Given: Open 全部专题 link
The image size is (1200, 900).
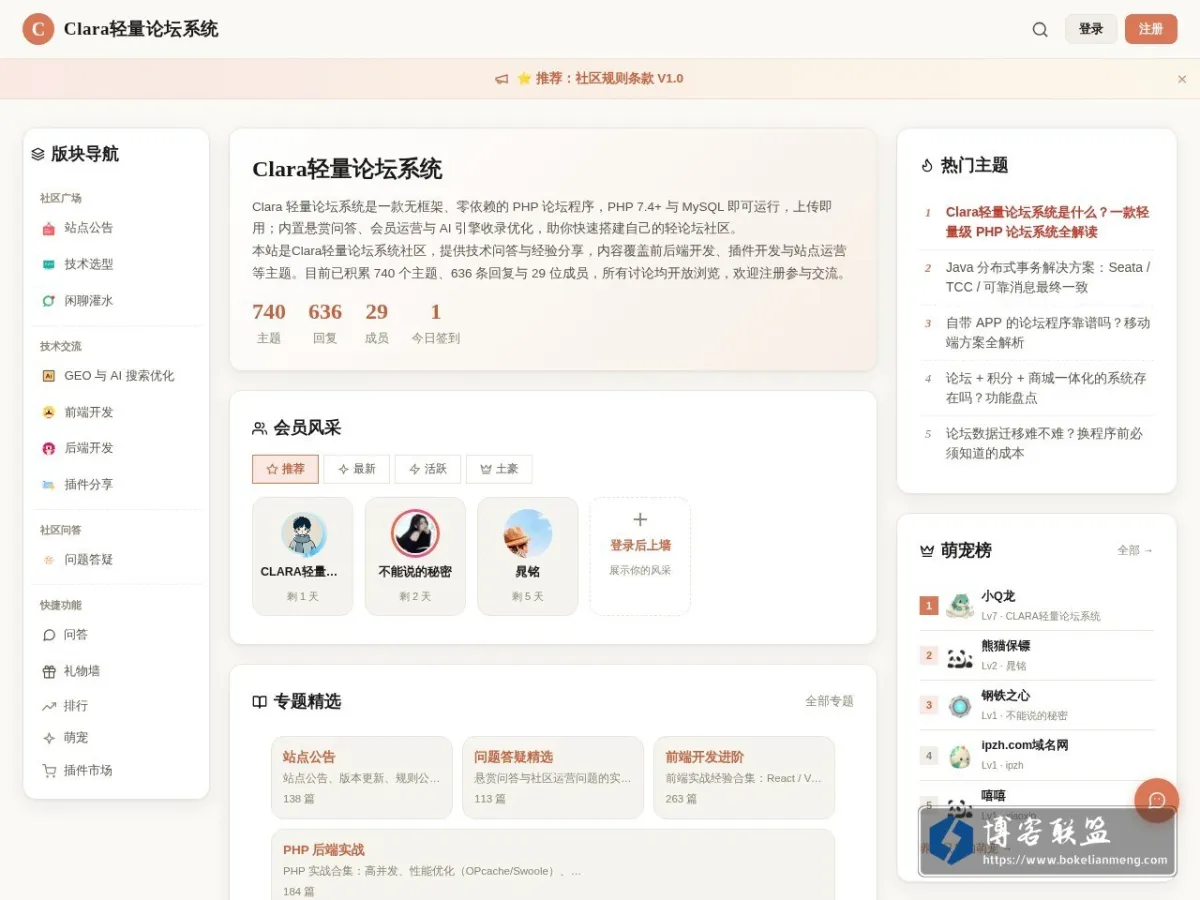Looking at the screenshot, I should pyautogui.click(x=830, y=701).
